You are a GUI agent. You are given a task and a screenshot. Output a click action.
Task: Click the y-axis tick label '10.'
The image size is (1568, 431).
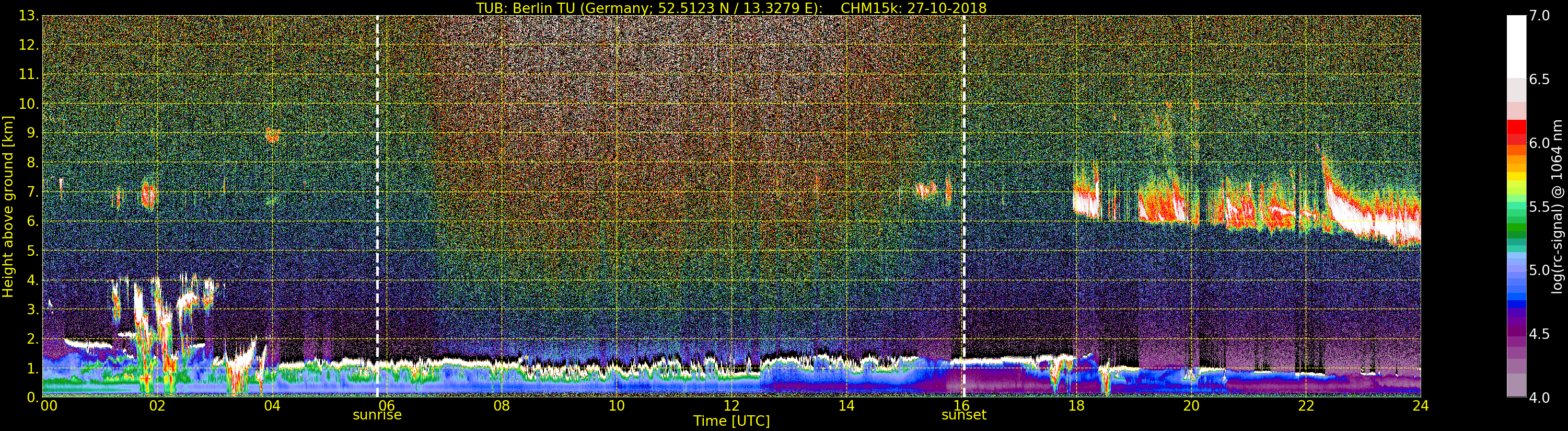[x=29, y=104]
